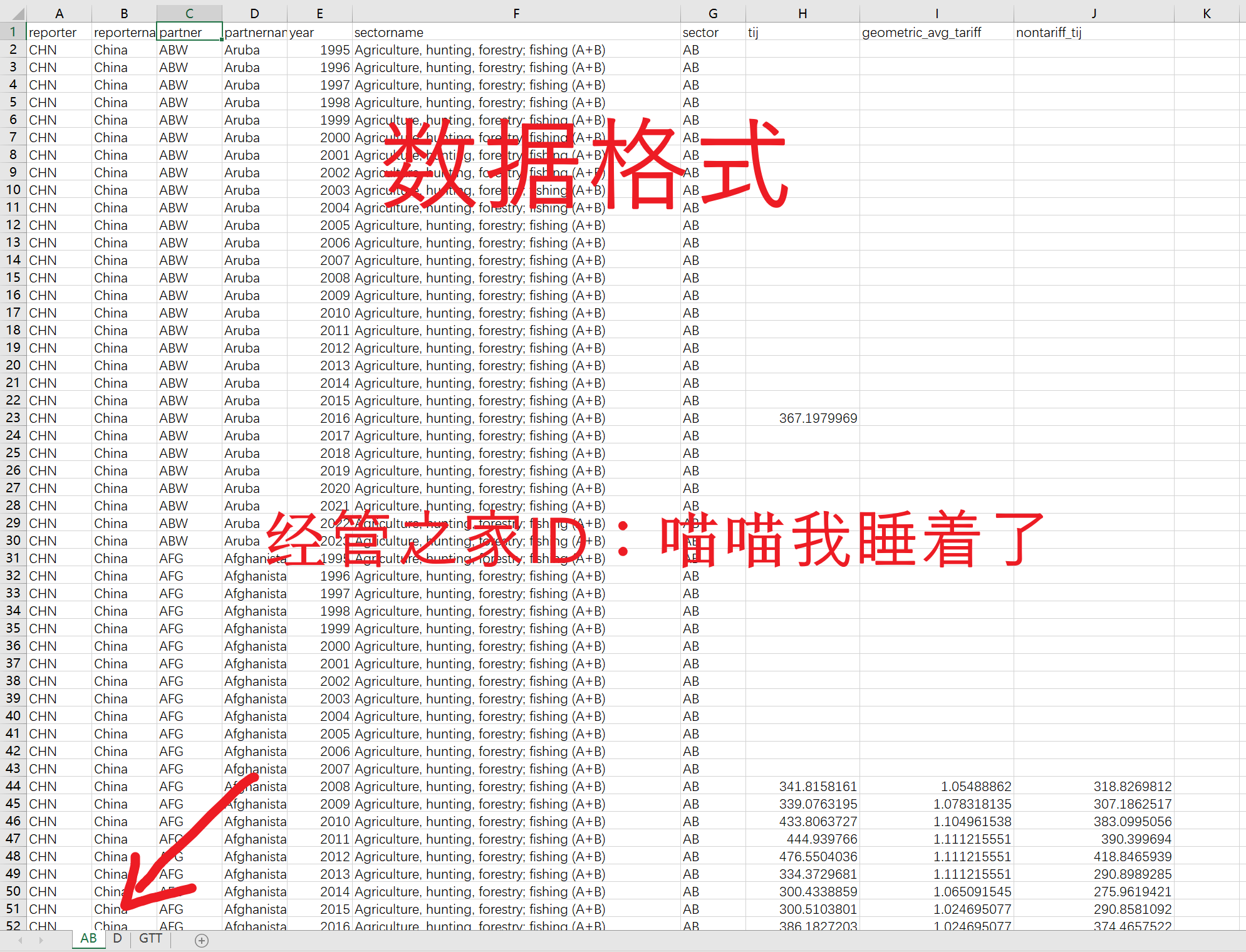Switch to the GTT sheet tab

pyautogui.click(x=150, y=938)
